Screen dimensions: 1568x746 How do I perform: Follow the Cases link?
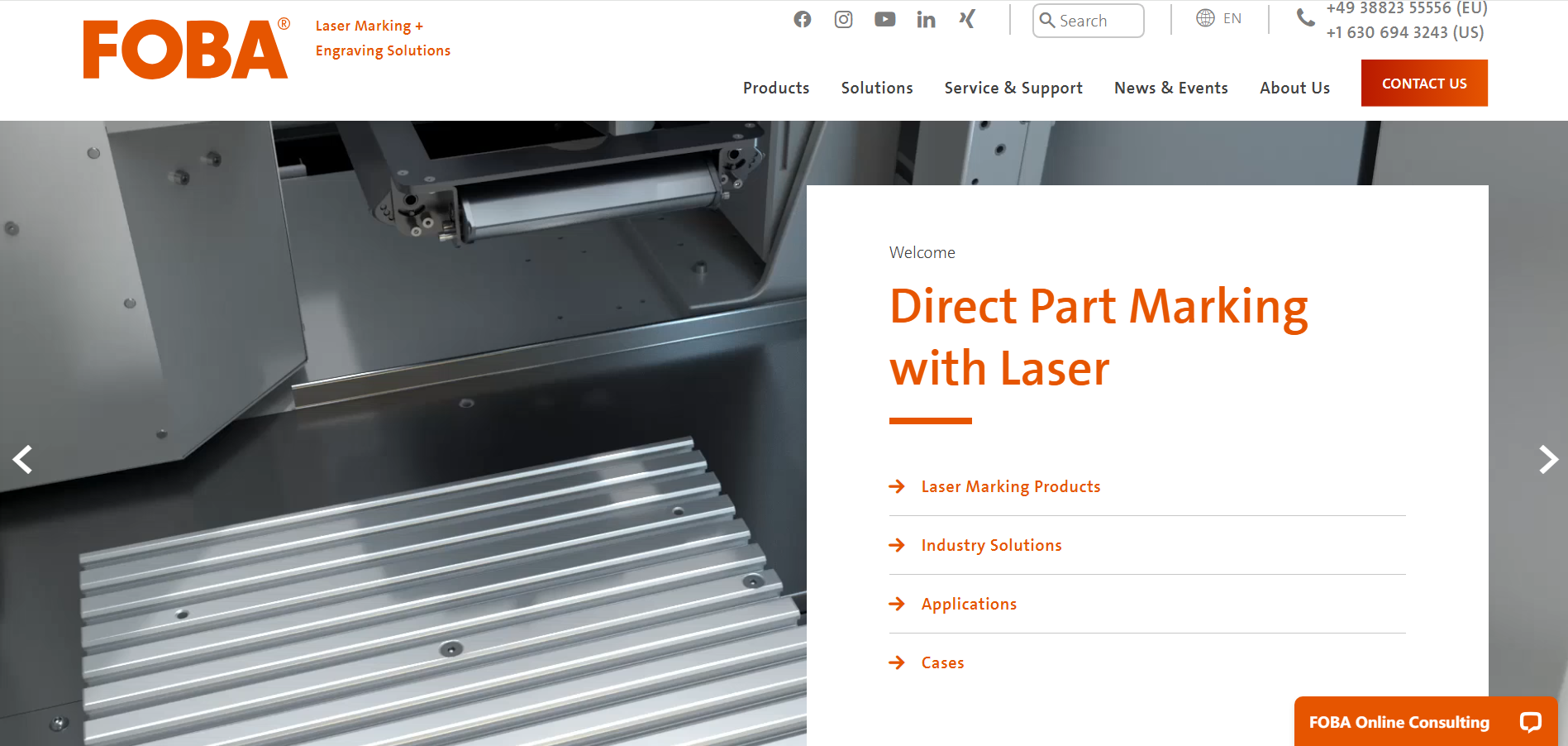tap(942, 662)
